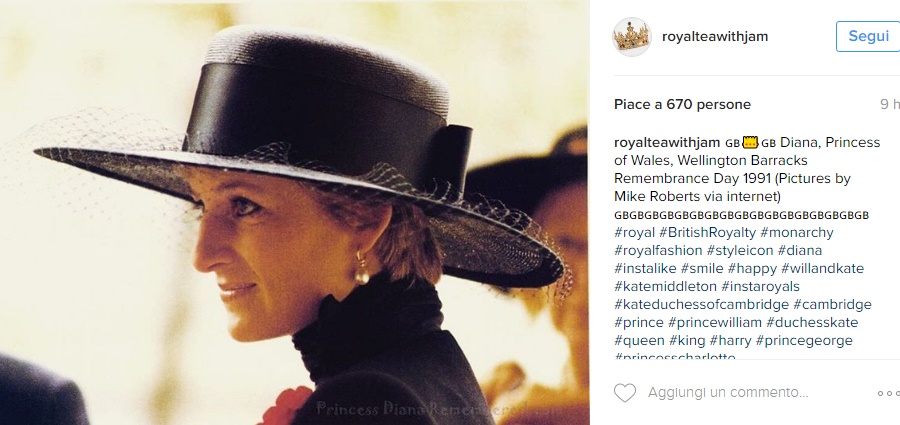Open royalteawithjam profile from header username

coord(715,37)
